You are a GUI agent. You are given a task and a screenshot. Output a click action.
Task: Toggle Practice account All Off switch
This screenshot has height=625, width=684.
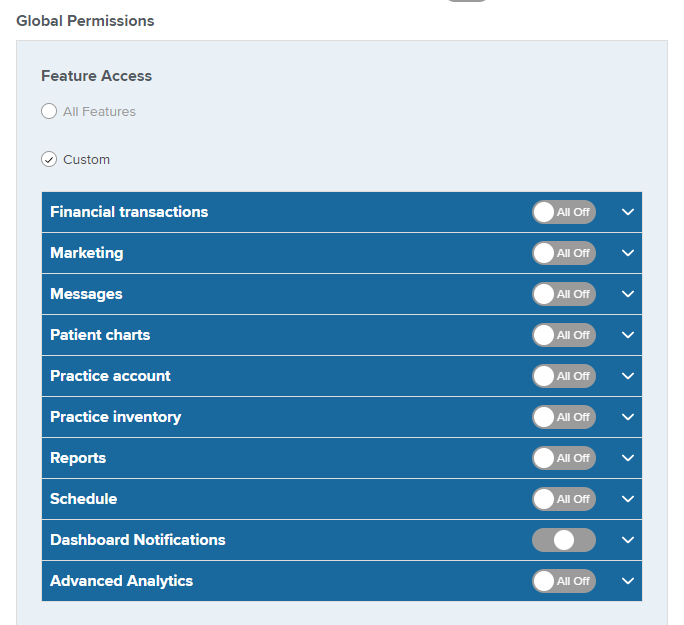(x=564, y=376)
